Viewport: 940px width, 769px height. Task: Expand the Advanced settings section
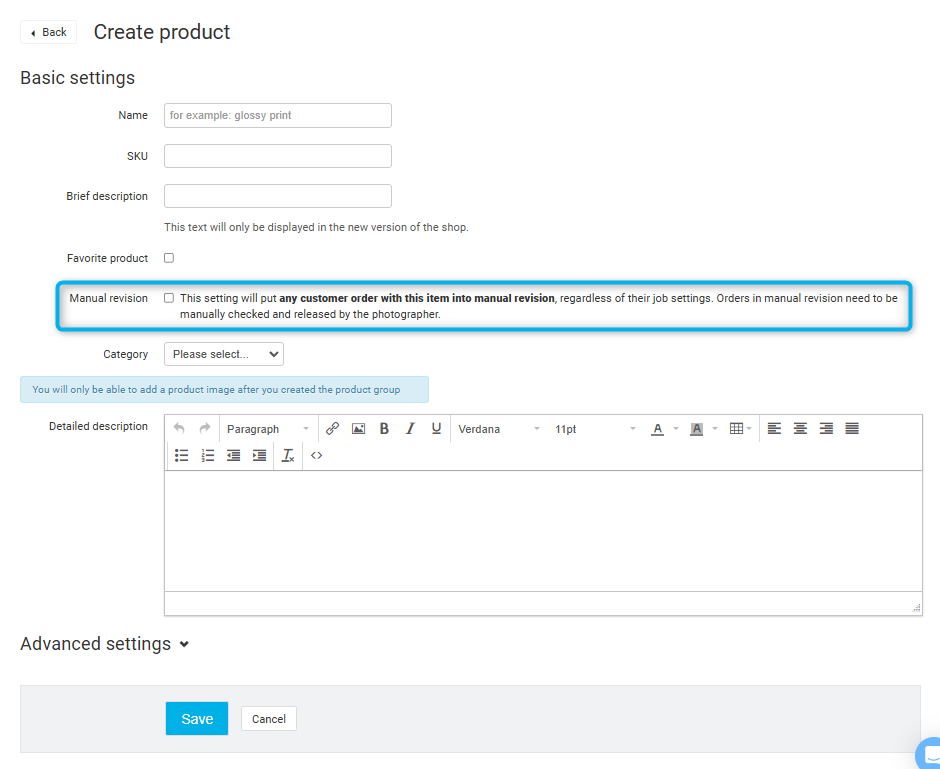coord(105,644)
